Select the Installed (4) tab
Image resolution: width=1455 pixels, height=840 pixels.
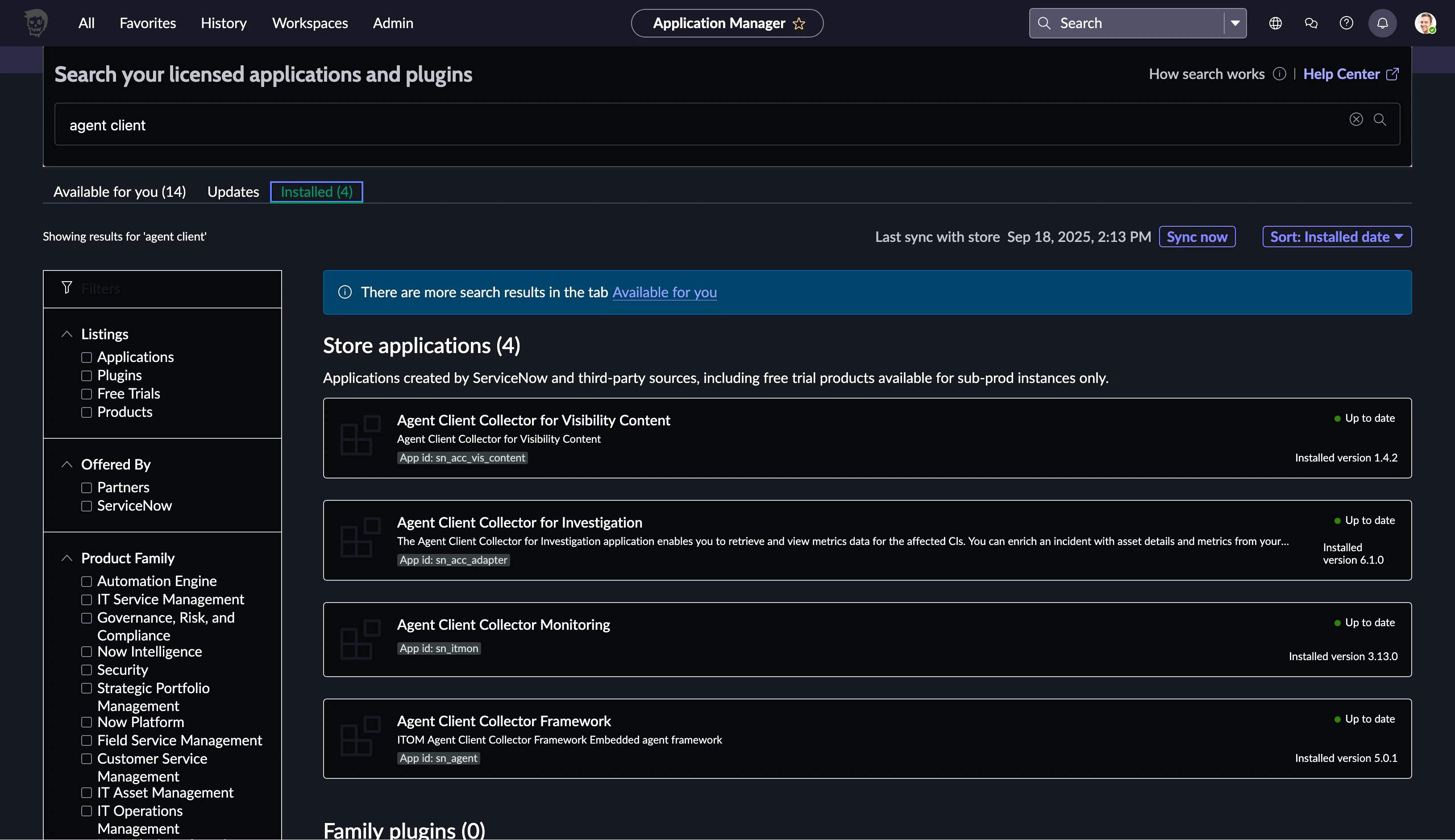[317, 191]
